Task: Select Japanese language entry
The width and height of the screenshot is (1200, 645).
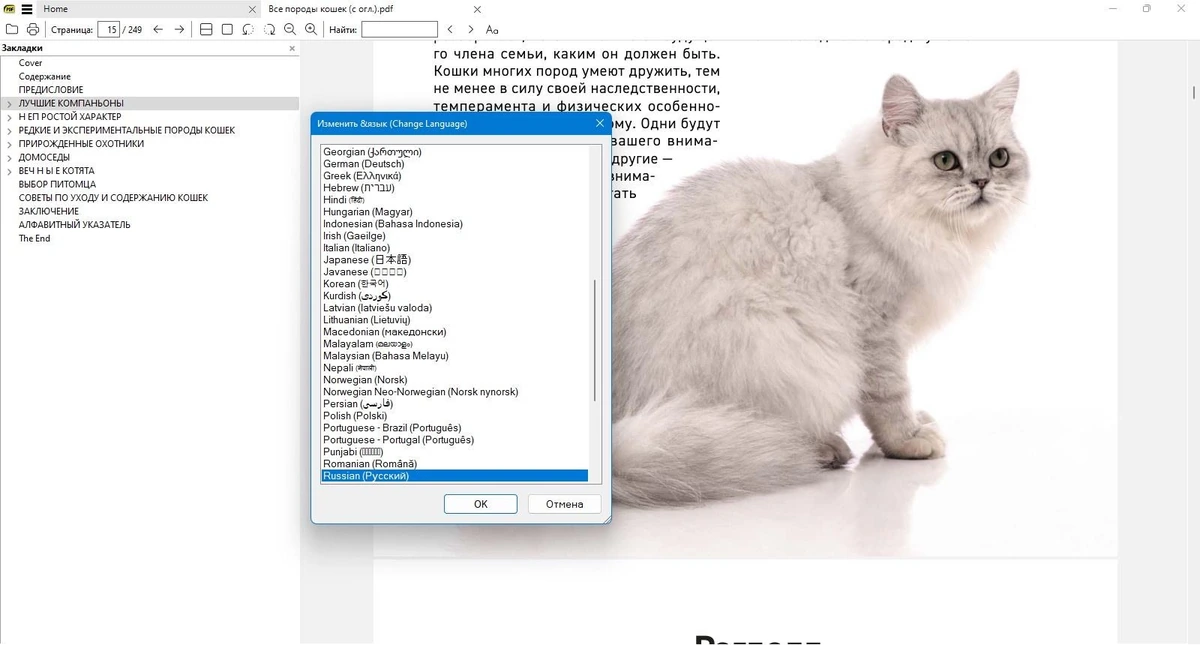Action: pyautogui.click(x=455, y=260)
